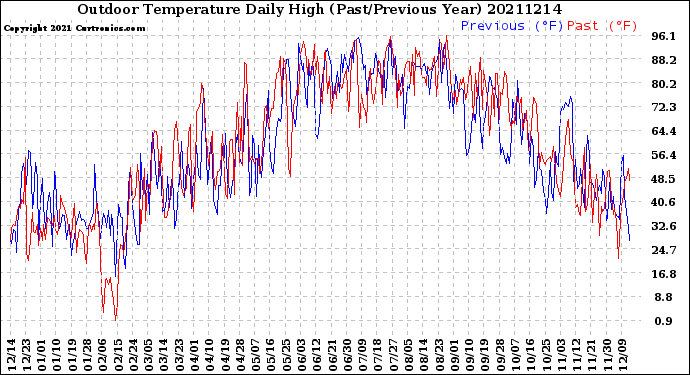Click the 32.6 y-axis value
This screenshot has width=690, height=375.
pyautogui.click(x=664, y=226)
